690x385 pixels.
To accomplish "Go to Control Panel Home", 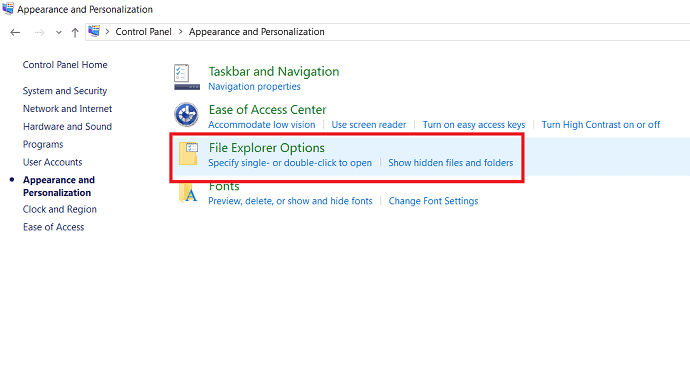I will pyautogui.click(x=65, y=65).
